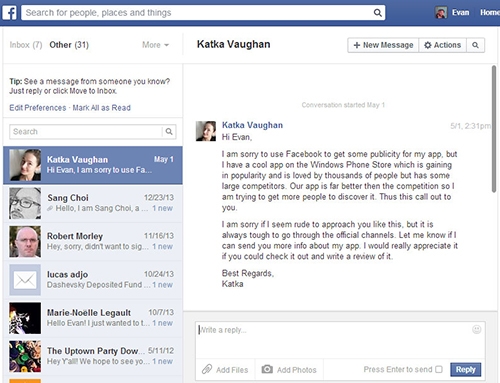The width and height of the screenshot is (500, 383).
Task: Click the Add Photos label
Action: 297,370
